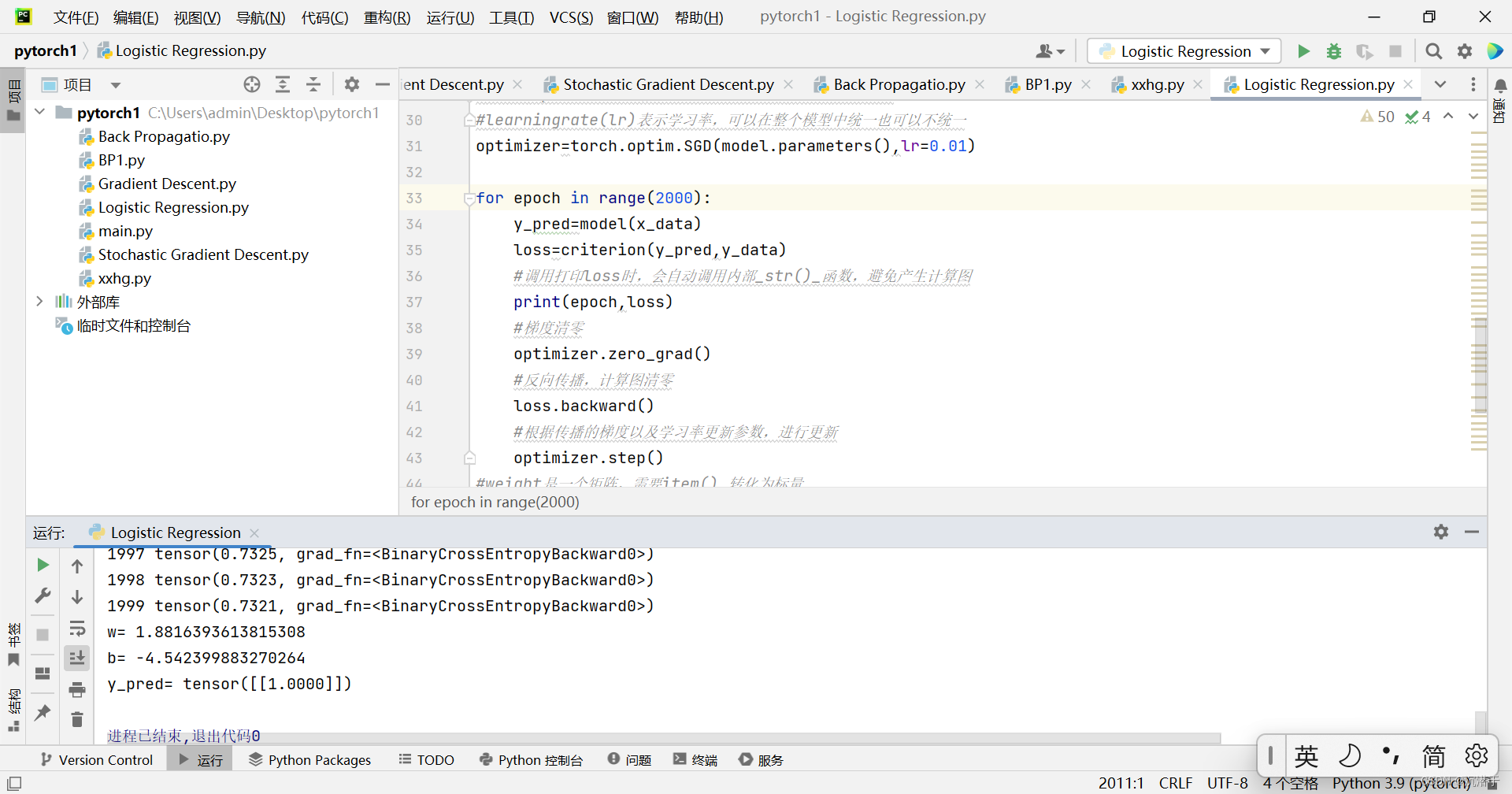
Task: Open run configuration settings via the wrench icon
Action: 43,595
